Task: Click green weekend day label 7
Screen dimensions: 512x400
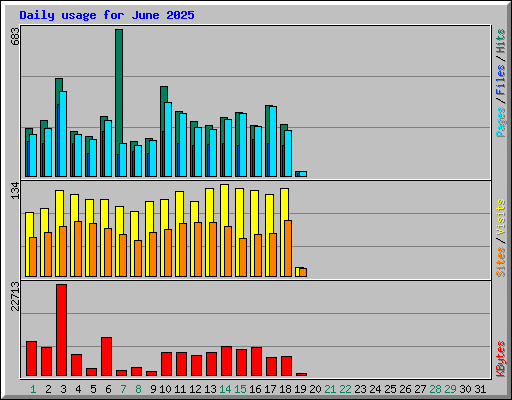Action: click(123, 389)
